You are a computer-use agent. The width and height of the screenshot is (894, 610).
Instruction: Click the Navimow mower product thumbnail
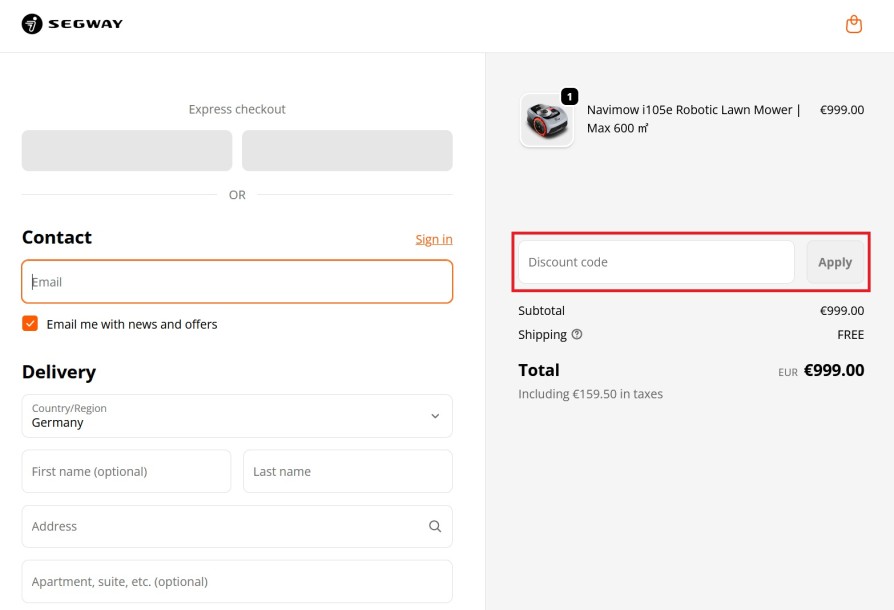click(x=547, y=121)
